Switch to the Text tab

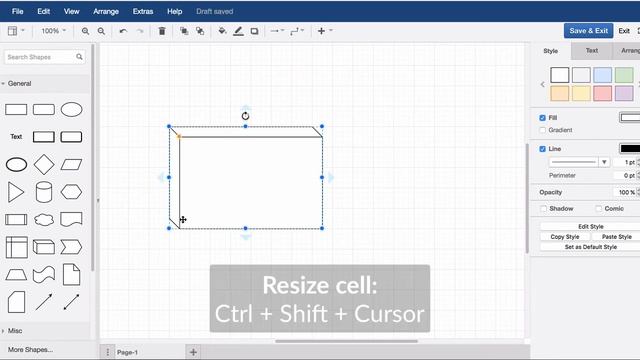(x=592, y=51)
